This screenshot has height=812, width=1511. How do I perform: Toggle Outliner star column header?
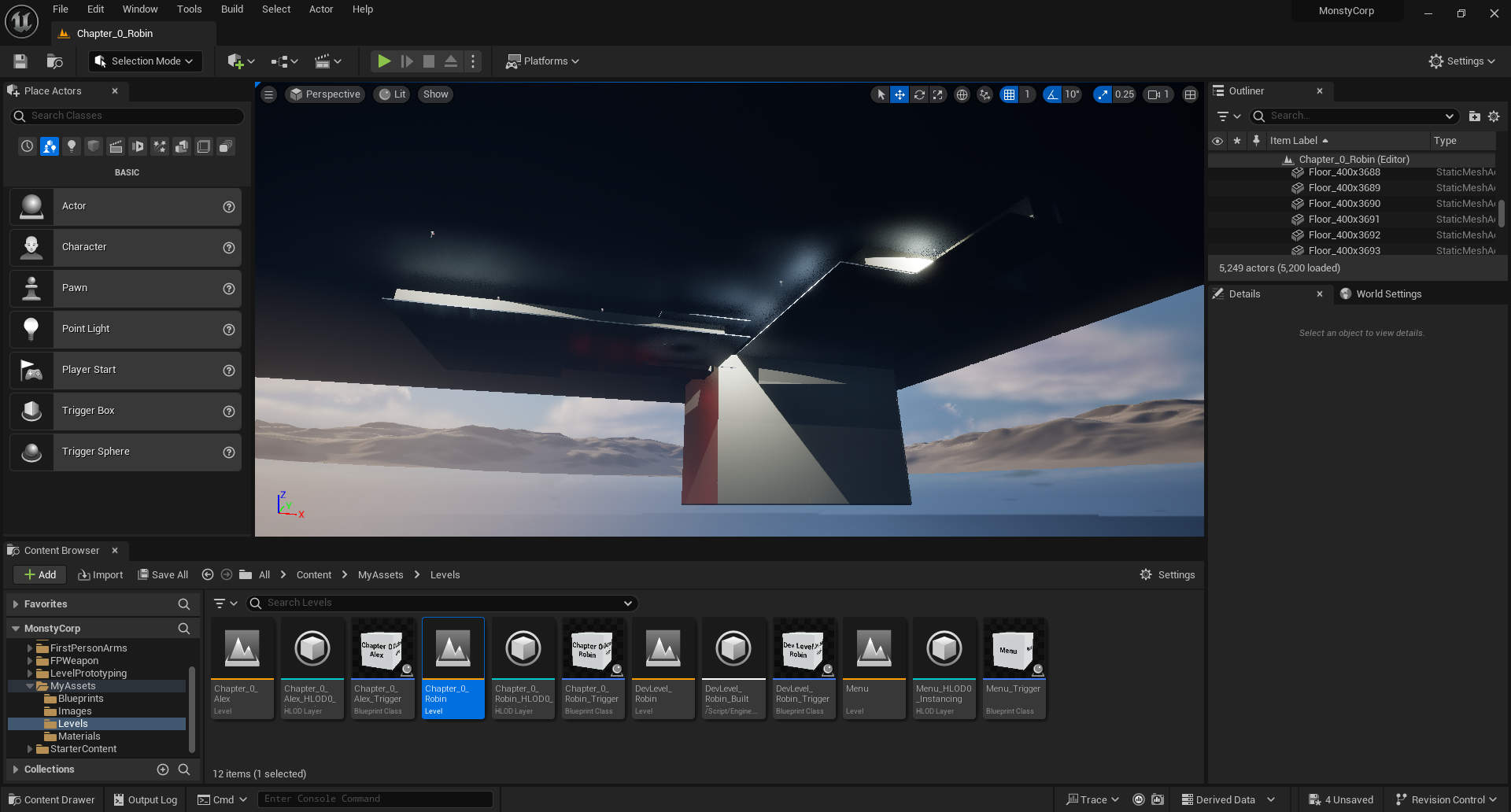tap(1237, 141)
